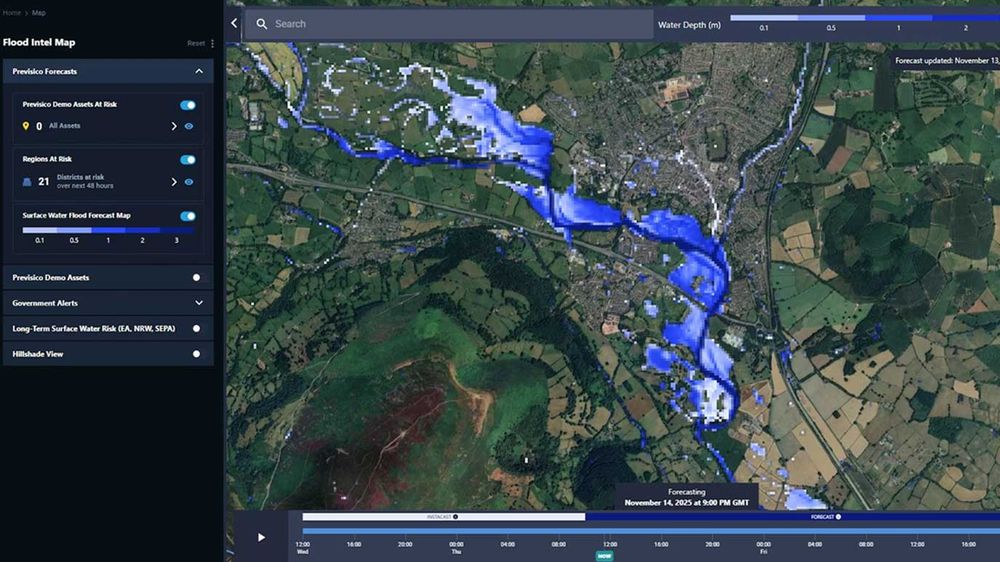Toggle visibility eye for All Assets
Viewport: 1000px width, 562px height.
click(189, 126)
